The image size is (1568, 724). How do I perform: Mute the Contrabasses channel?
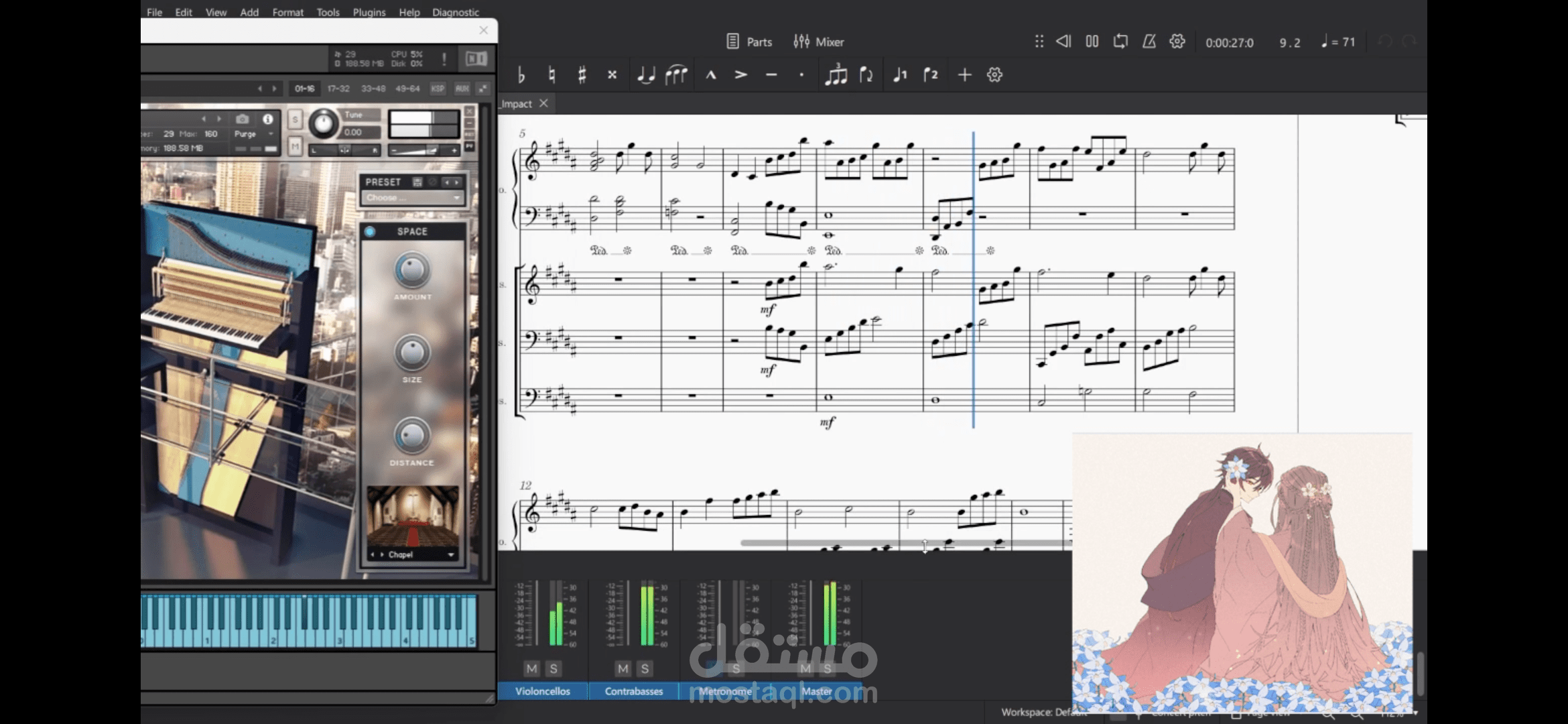pos(623,668)
